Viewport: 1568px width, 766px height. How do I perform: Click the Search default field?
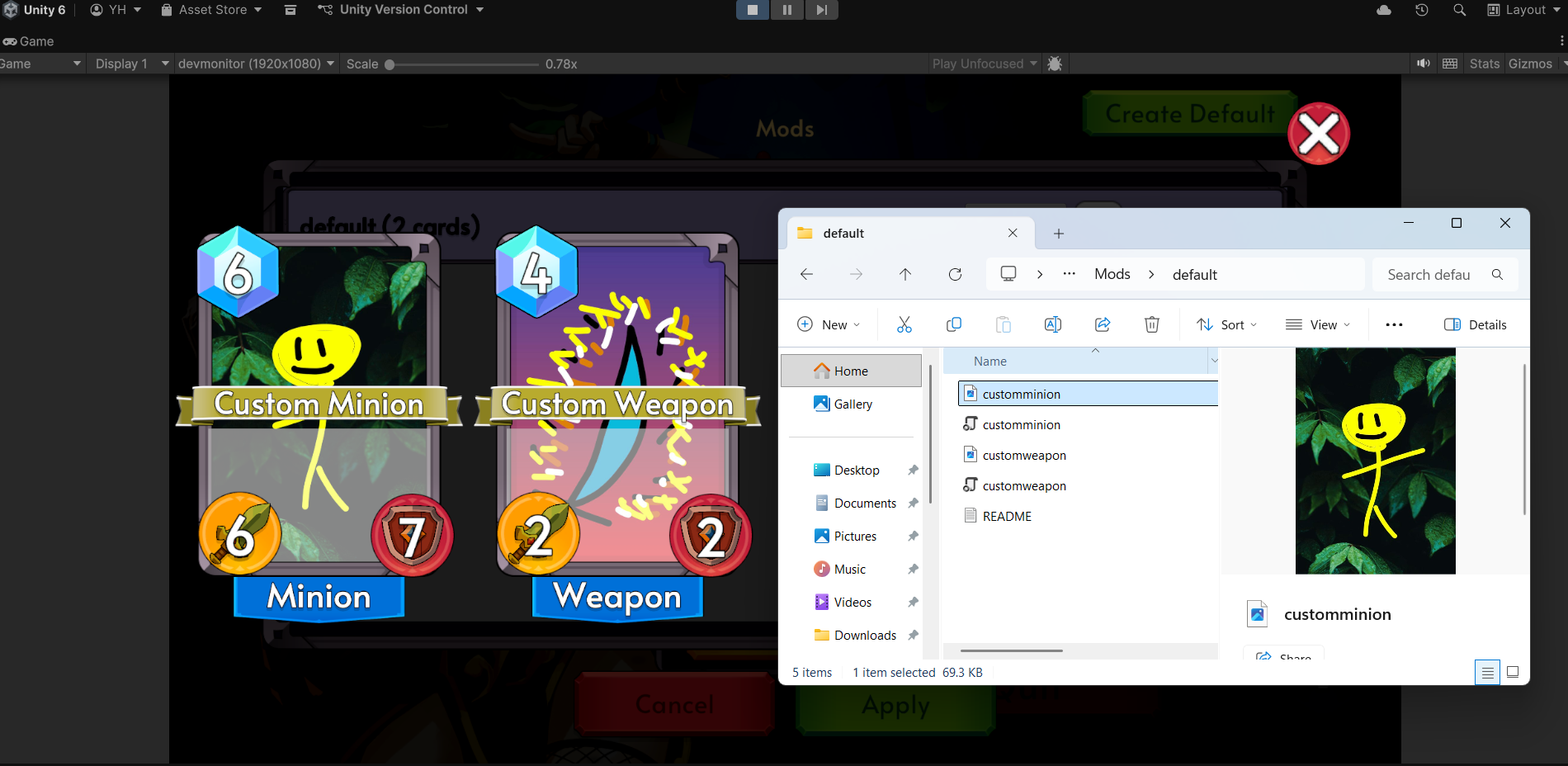(x=1445, y=275)
